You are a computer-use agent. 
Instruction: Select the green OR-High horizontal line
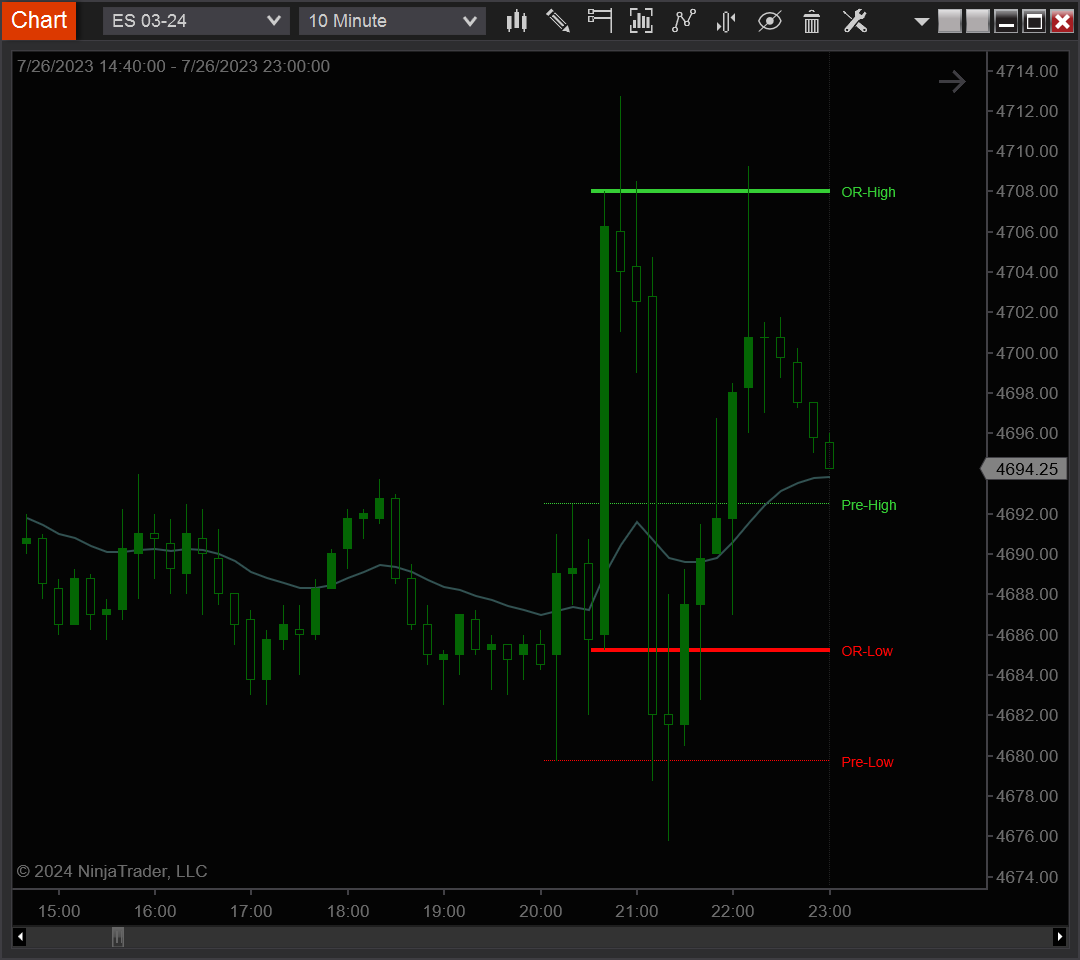click(710, 191)
